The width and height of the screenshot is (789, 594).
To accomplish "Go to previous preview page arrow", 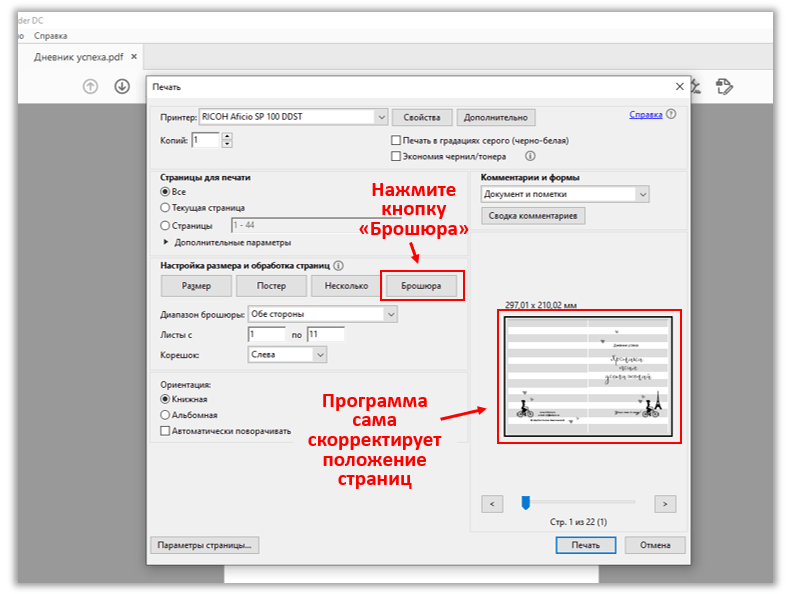I will [x=492, y=504].
